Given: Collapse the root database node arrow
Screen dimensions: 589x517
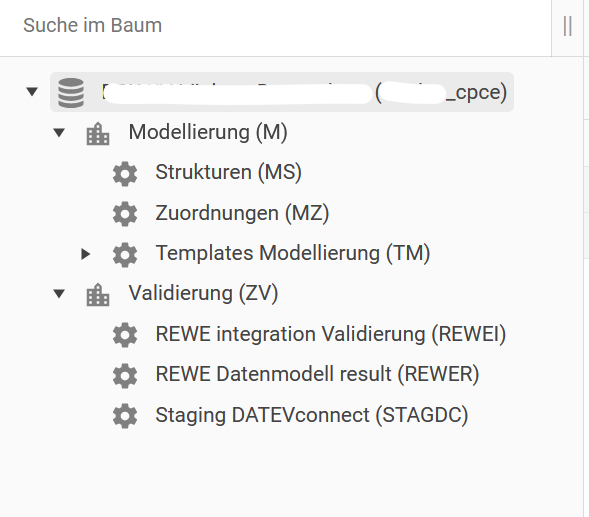Looking at the screenshot, I should pos(32,91).
